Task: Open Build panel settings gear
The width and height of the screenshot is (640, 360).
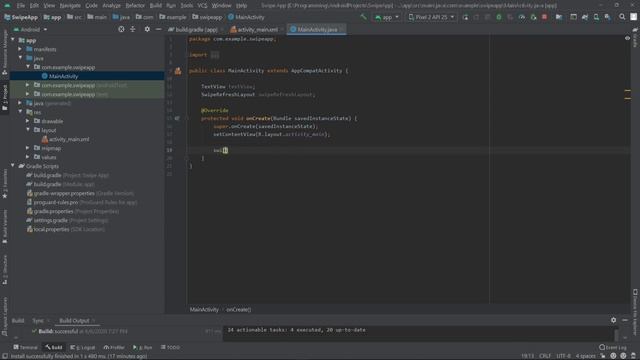Action: tap(613, 320)
